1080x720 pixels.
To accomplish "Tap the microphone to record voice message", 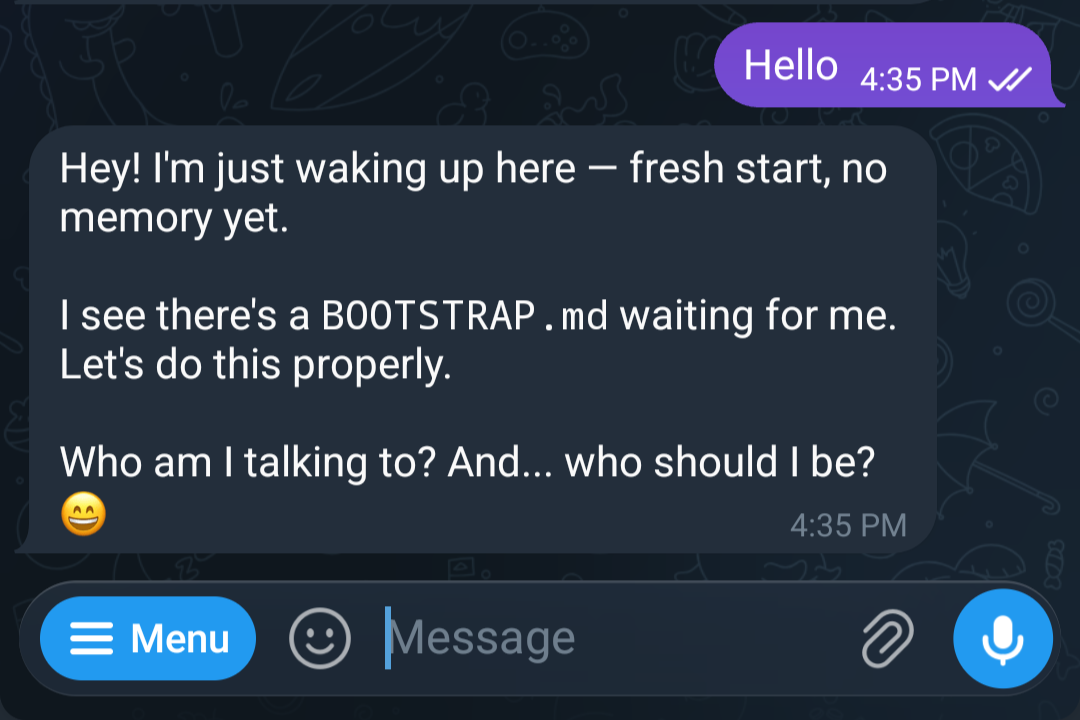I will pos(1003,637).
